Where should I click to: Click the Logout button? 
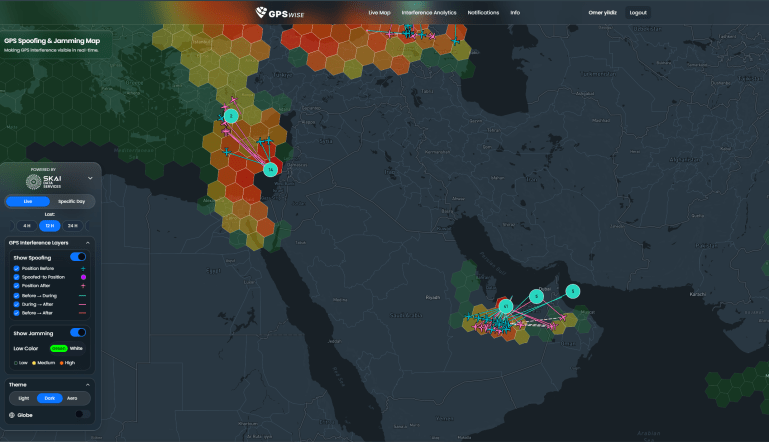tap(638, 13)
